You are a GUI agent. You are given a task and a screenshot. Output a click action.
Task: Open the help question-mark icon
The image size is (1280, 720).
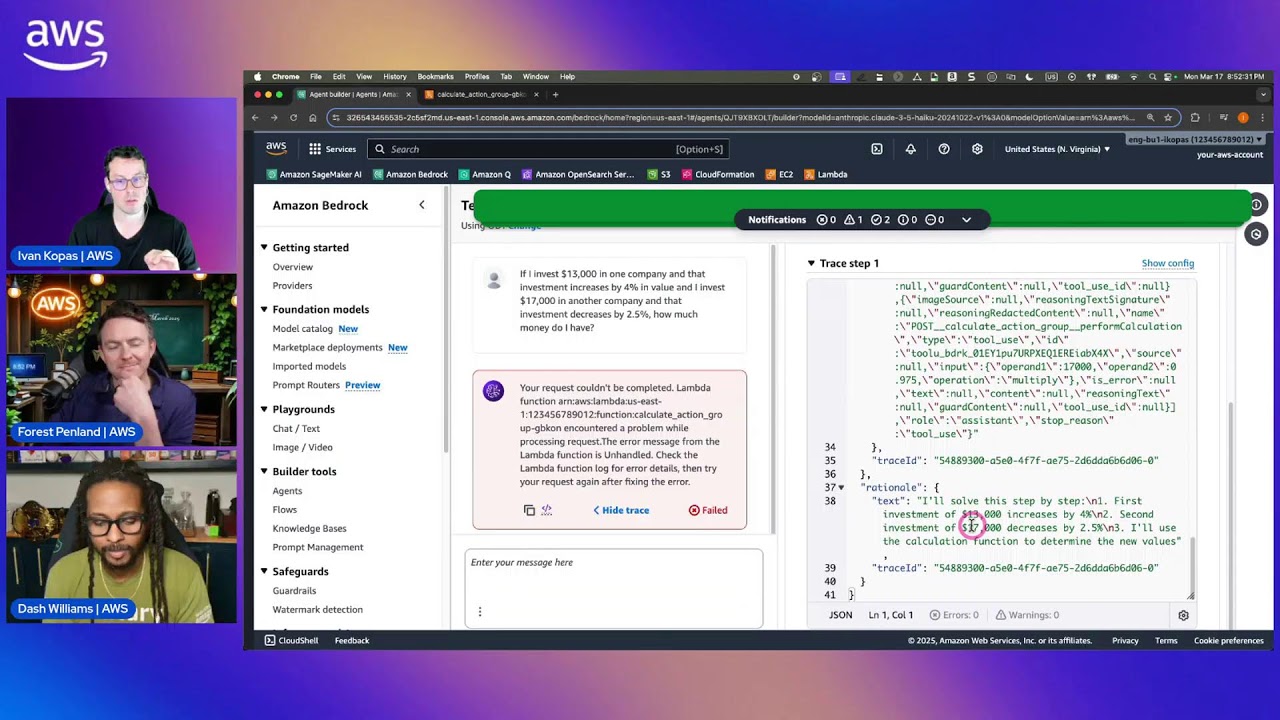tap(944, 149)
